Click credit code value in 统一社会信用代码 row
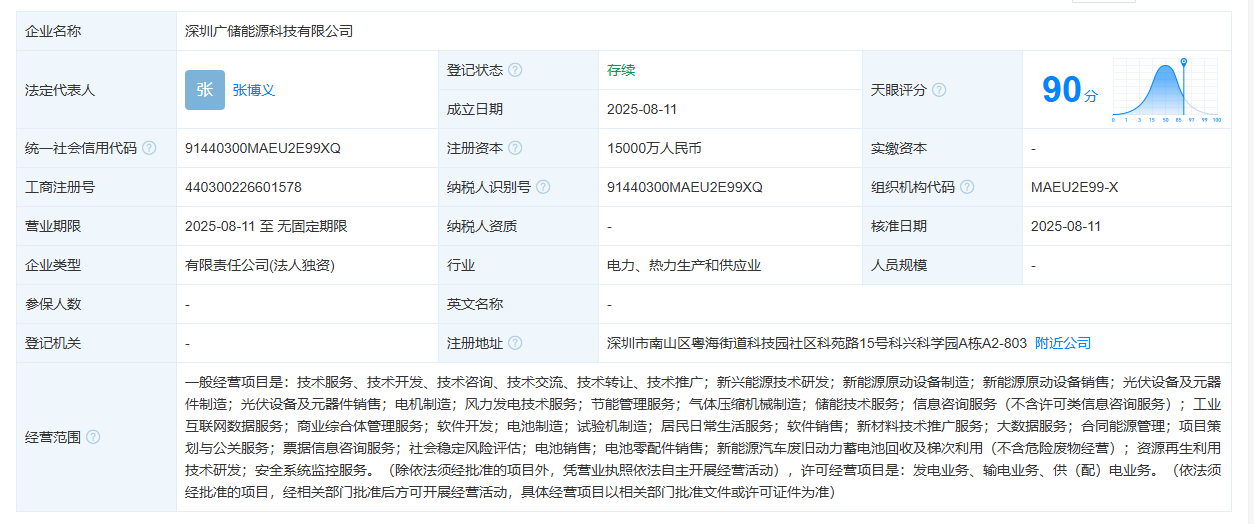The width and height of the screenshot is (1254, 524). click(x=263, y=148)
